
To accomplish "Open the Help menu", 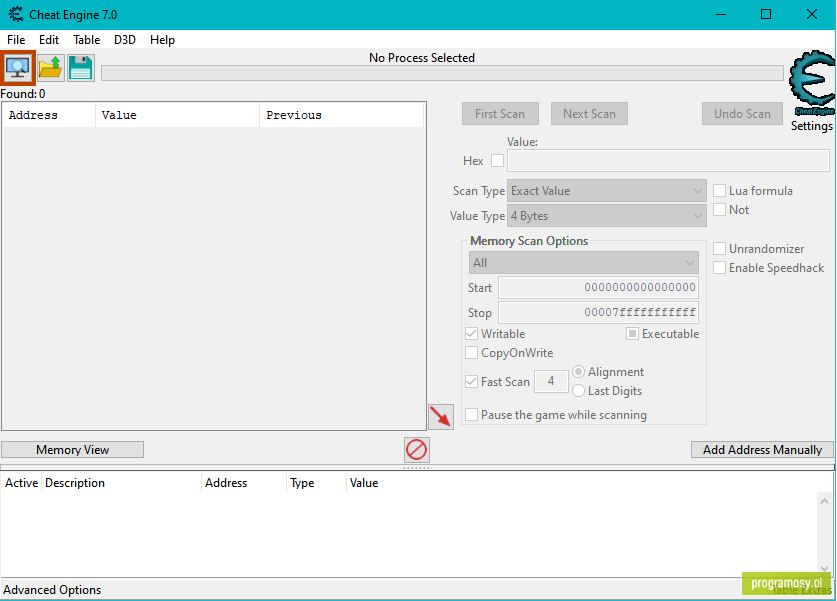I will 162,39.
